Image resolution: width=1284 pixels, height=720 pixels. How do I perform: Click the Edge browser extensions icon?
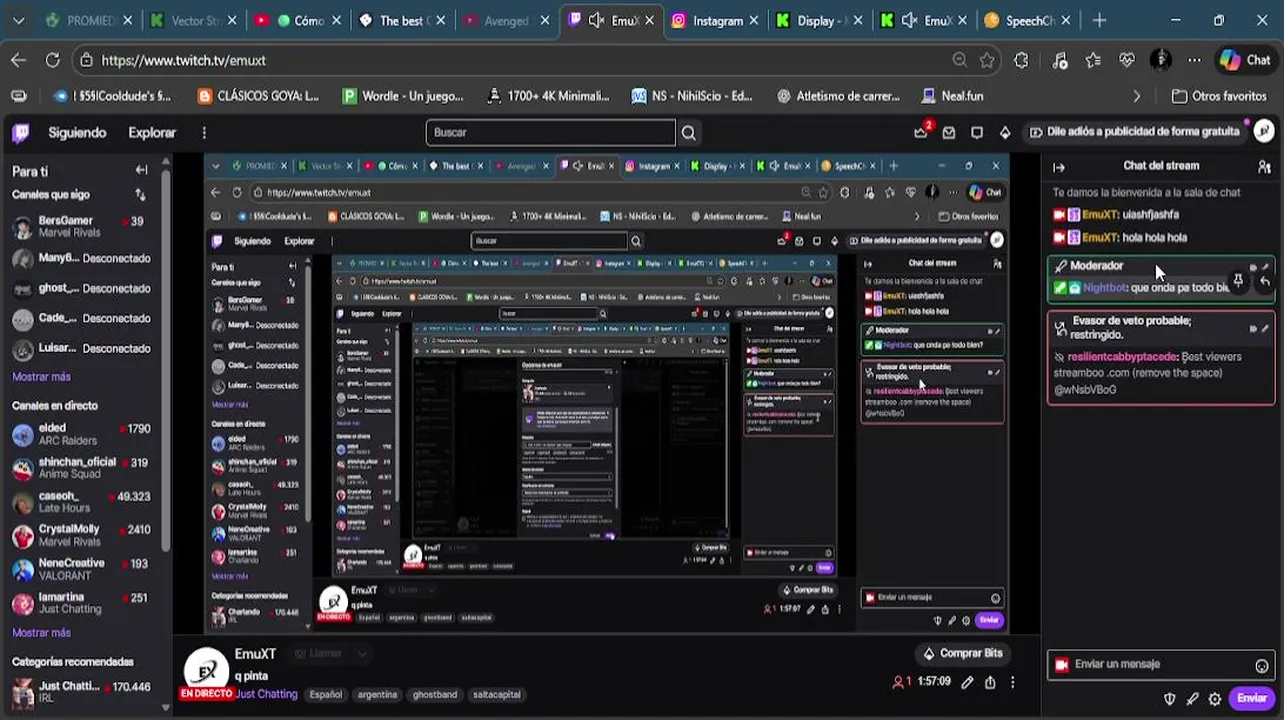click(1021, 60)
